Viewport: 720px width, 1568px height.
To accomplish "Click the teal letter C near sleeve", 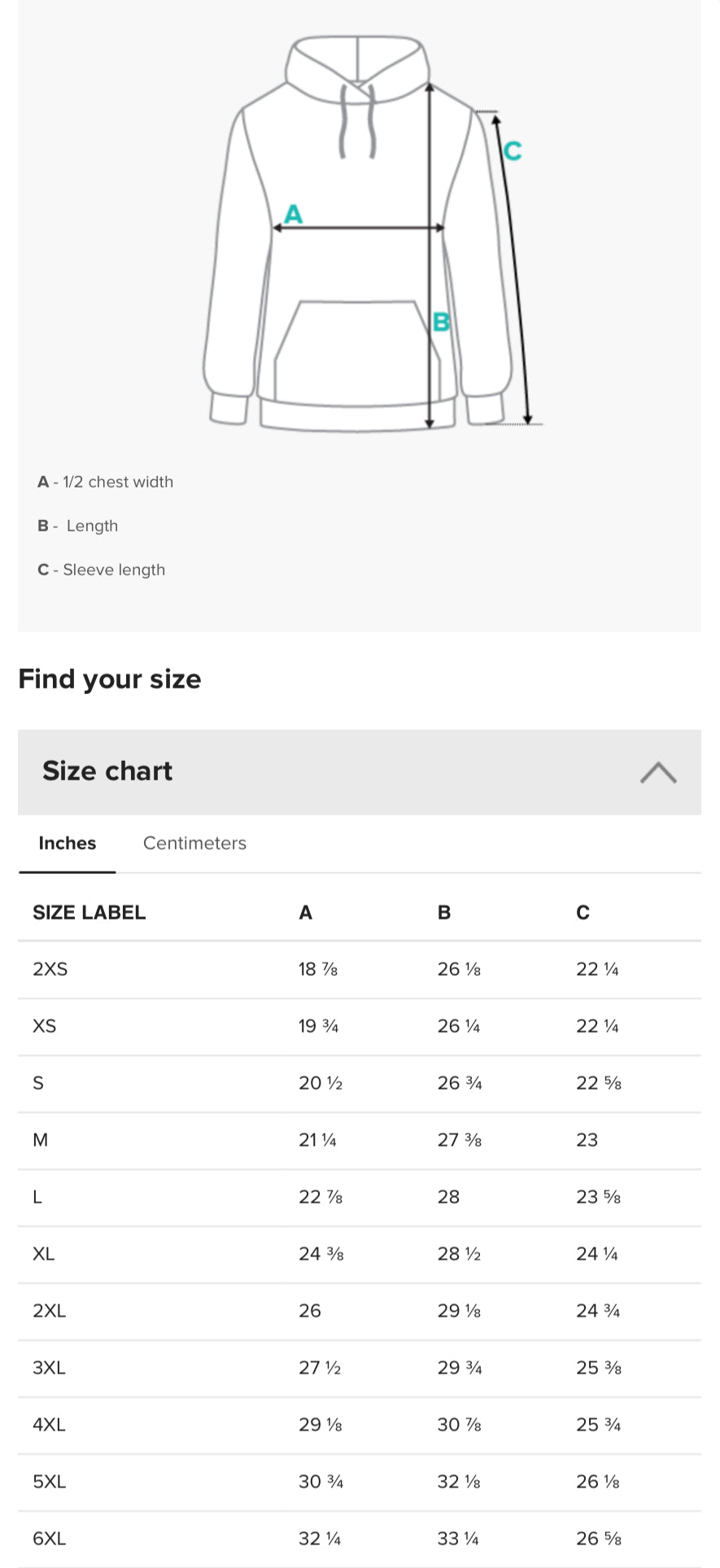I will click(513, 151).
